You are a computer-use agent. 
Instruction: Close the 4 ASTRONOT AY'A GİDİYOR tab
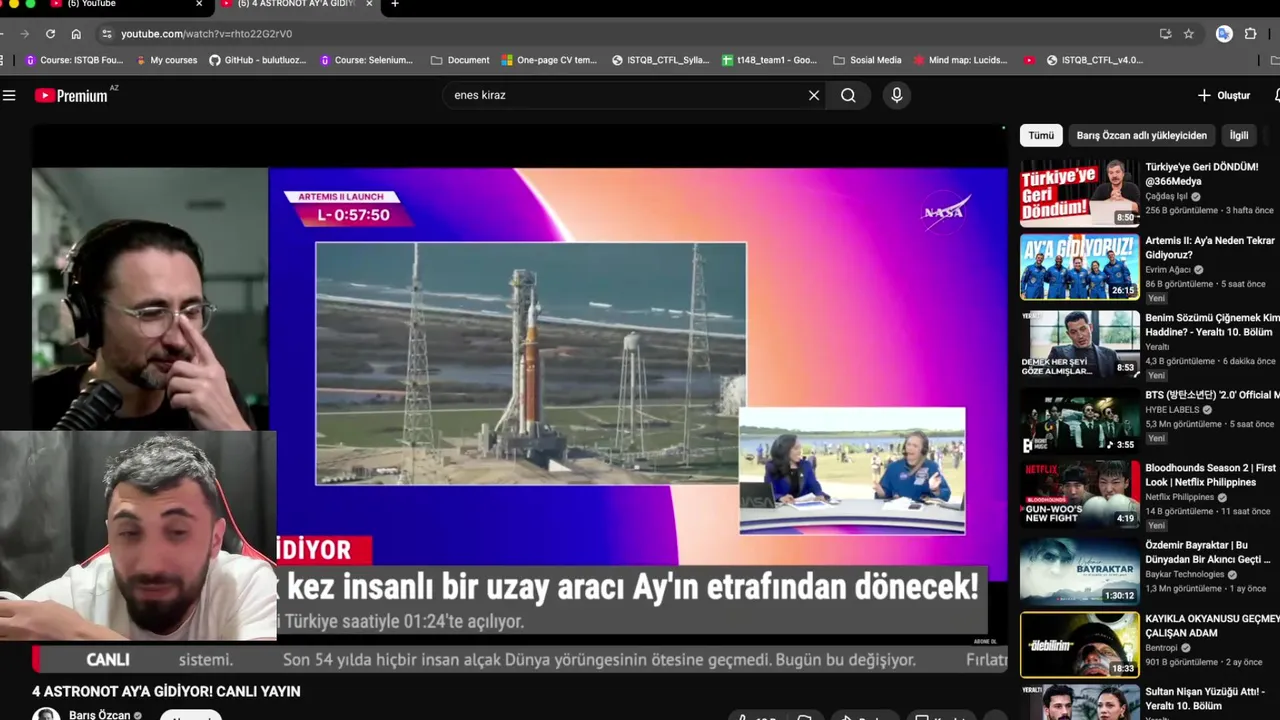[x=369, y=4]
